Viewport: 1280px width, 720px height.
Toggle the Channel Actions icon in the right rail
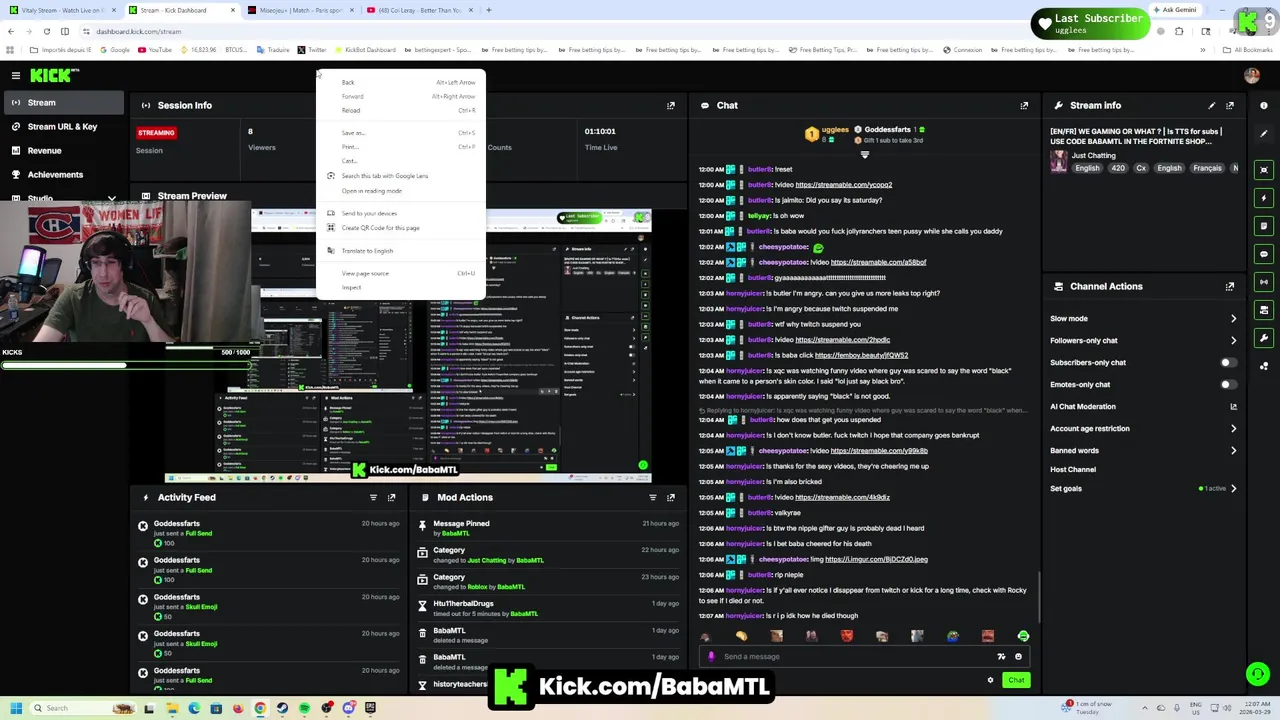[1264, 310]
